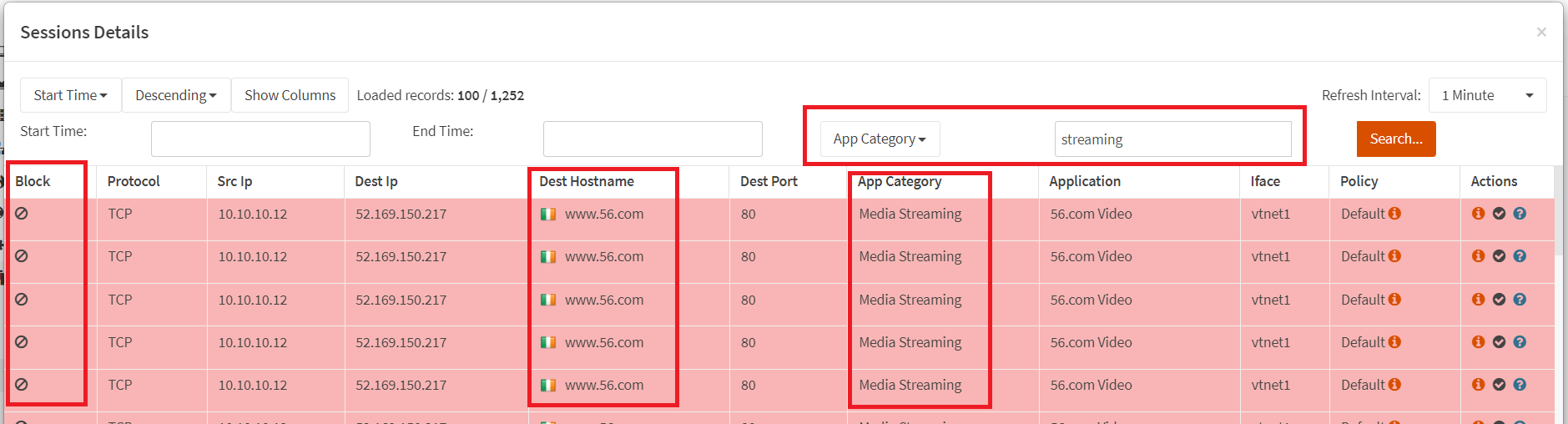
Task: Click the block icon in the third session row
Action: pos(22,299)
